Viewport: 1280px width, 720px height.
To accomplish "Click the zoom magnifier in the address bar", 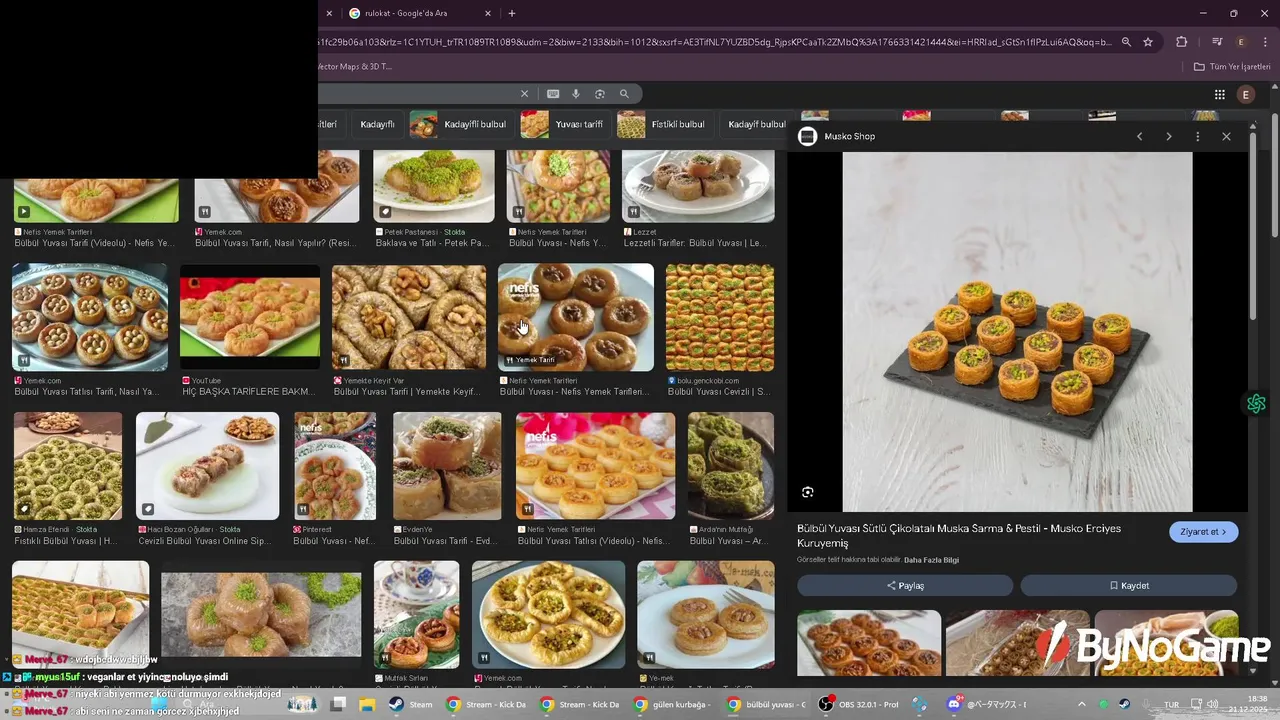I will tap(1126, 42).
